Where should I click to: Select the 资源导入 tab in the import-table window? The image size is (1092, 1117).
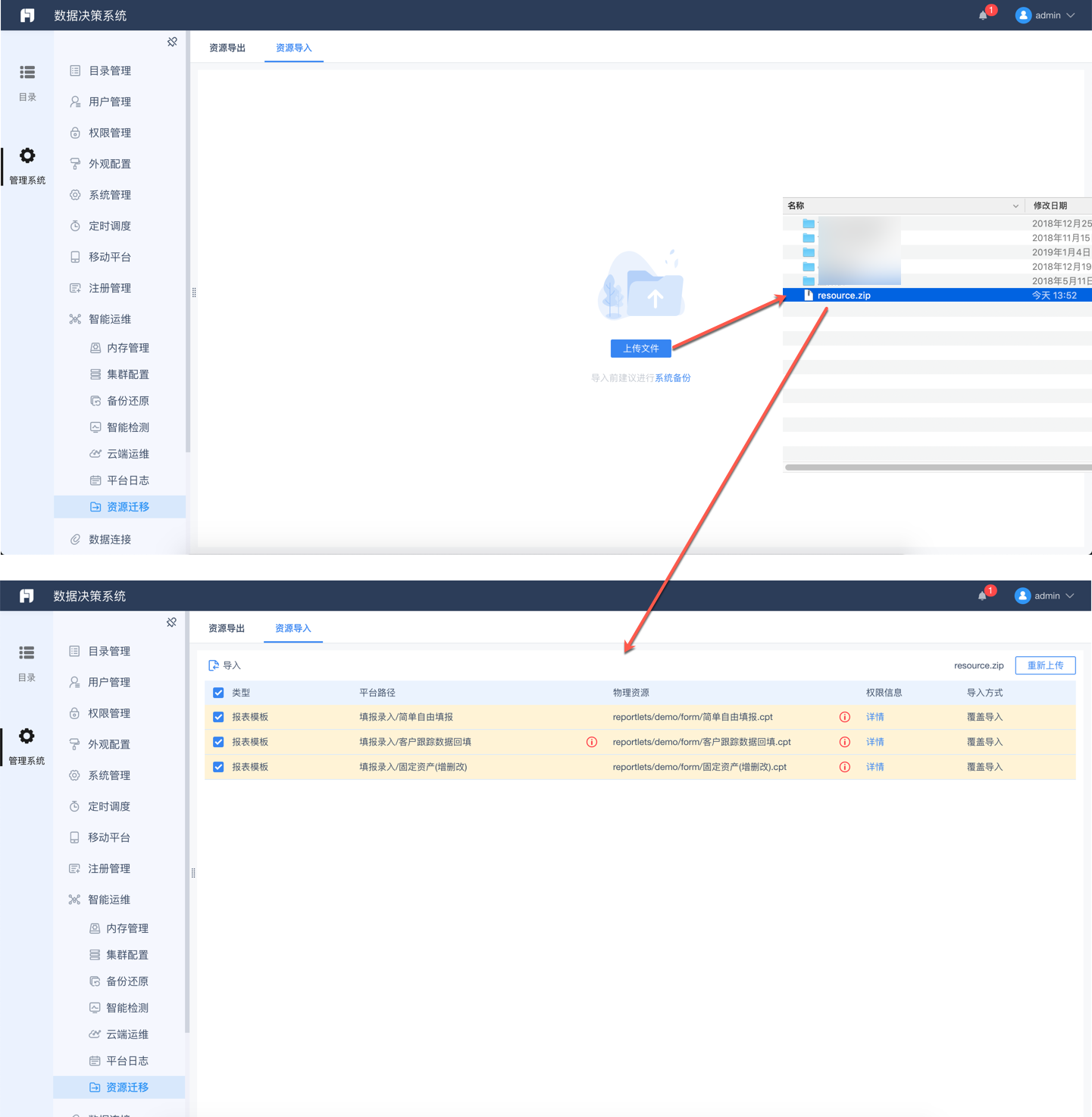(293, 628)
